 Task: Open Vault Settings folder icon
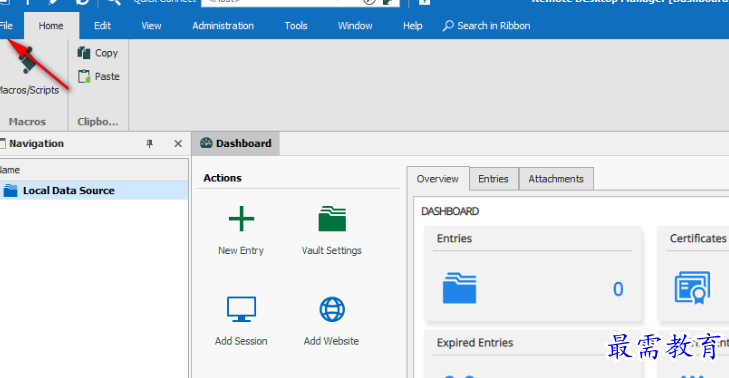point(332,219)
